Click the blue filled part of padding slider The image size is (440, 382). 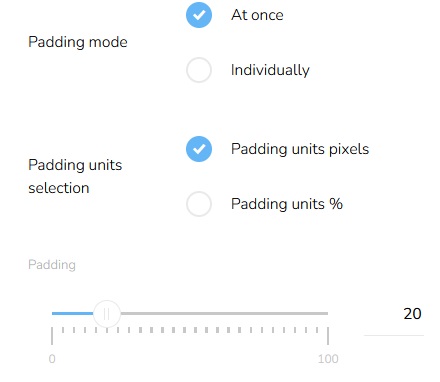pos(73,313)
